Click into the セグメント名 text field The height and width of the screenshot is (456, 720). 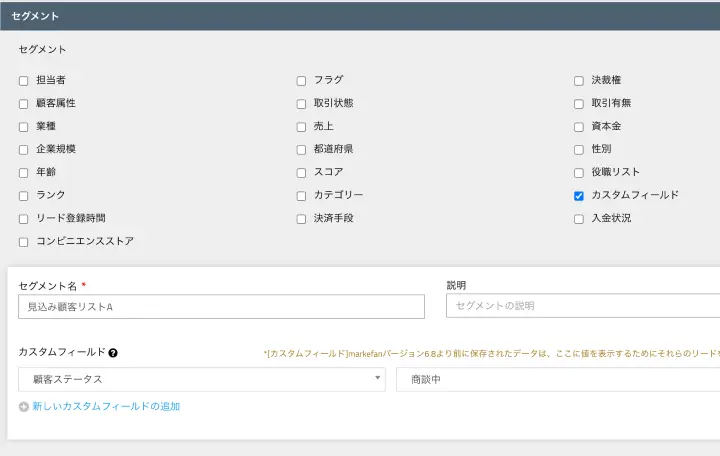pos(221,307)
